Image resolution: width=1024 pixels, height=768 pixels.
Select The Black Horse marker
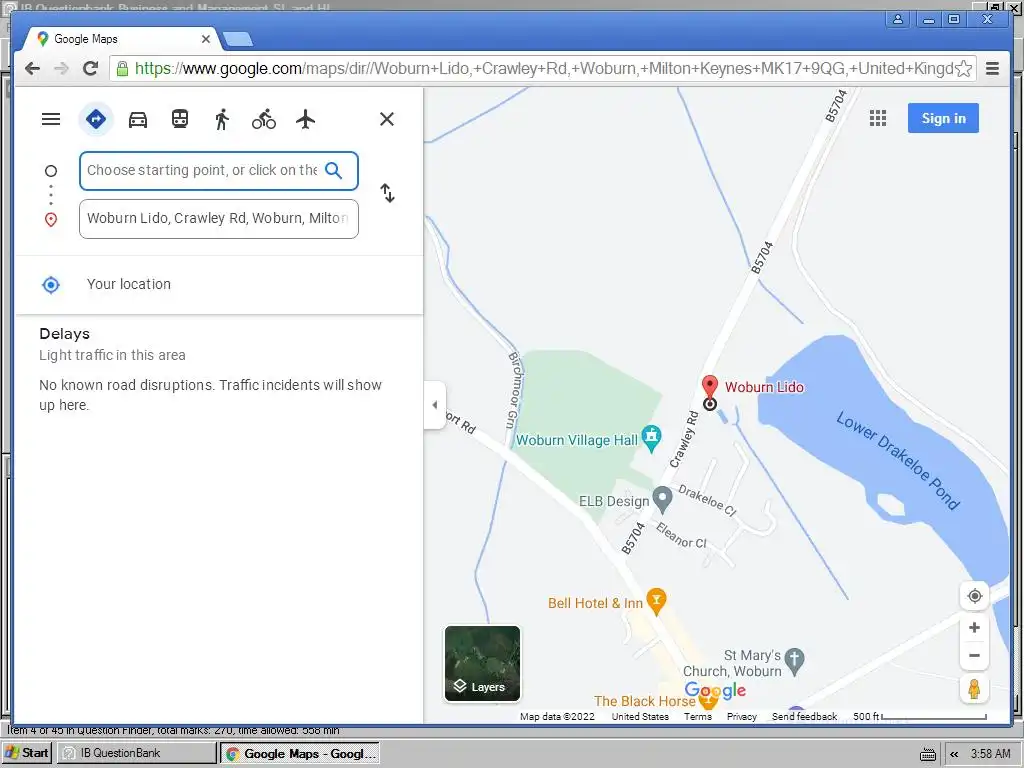pyautogui.click(x=708, y=701)
